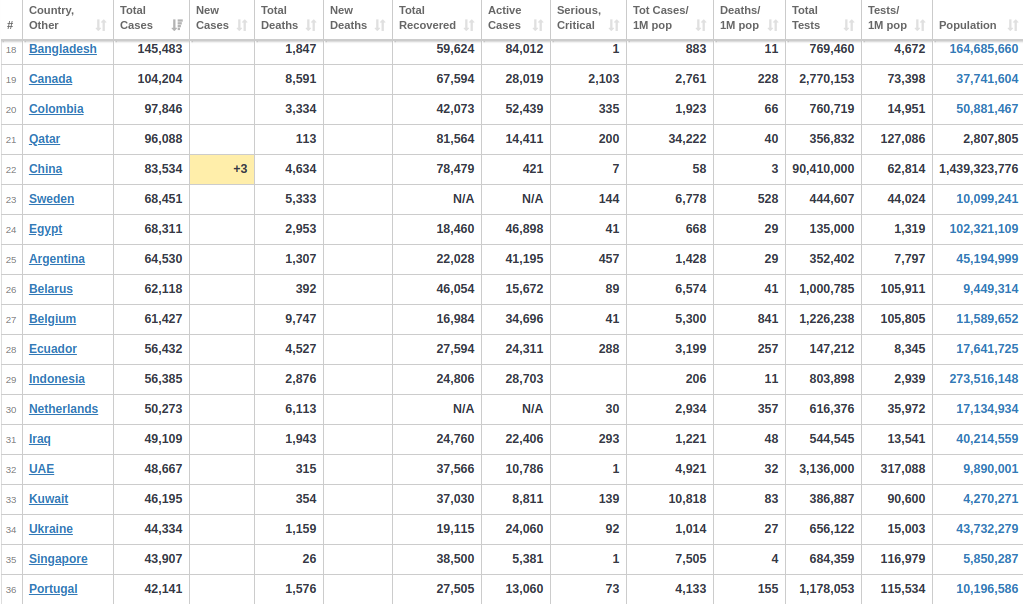Viewport: 1023px width, 604px height.
Task: Open the Colombia country link
Action: (x=56, y=109)
